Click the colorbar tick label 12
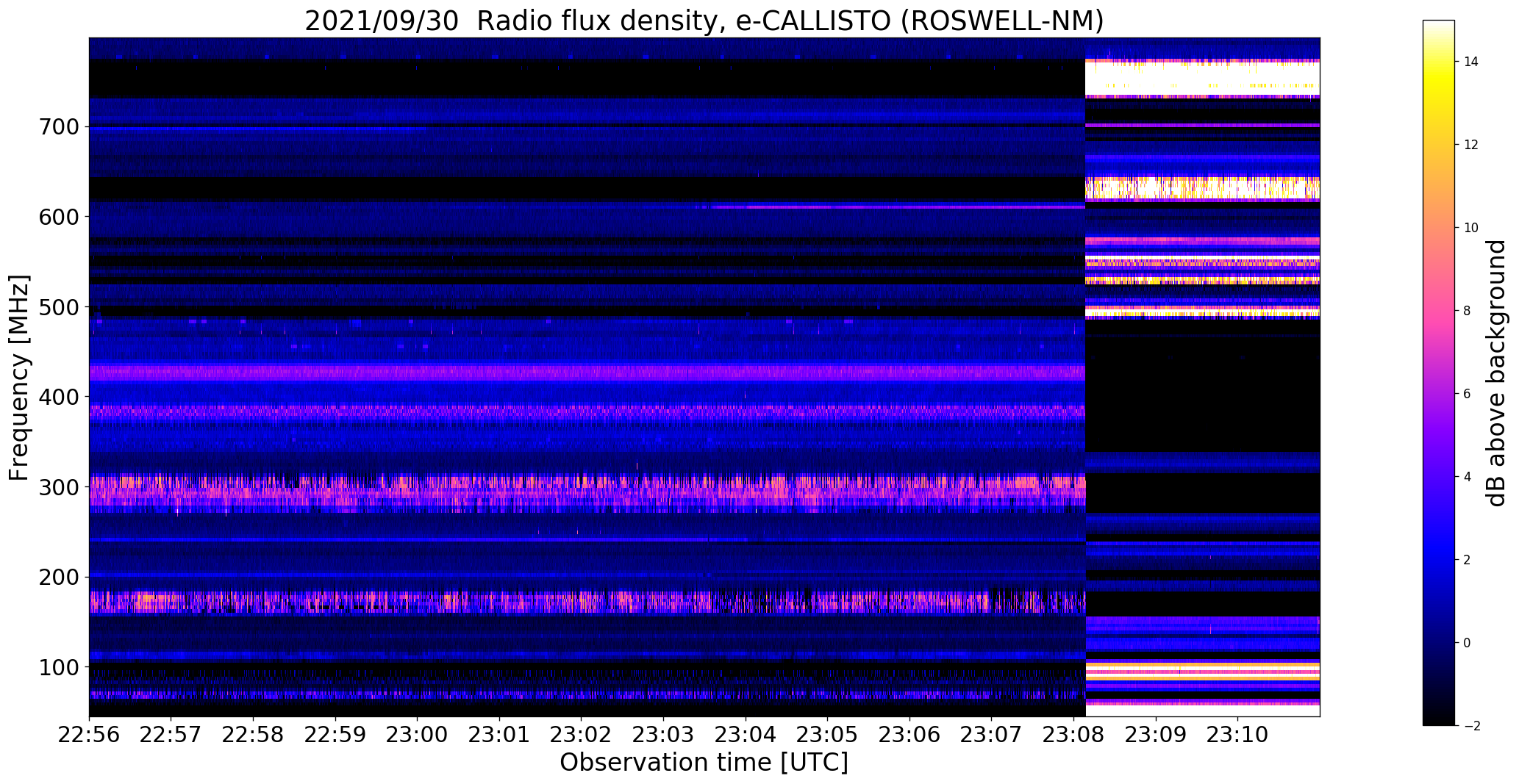This screenshot has width=1519, height=784. [x=1471, y=145]
